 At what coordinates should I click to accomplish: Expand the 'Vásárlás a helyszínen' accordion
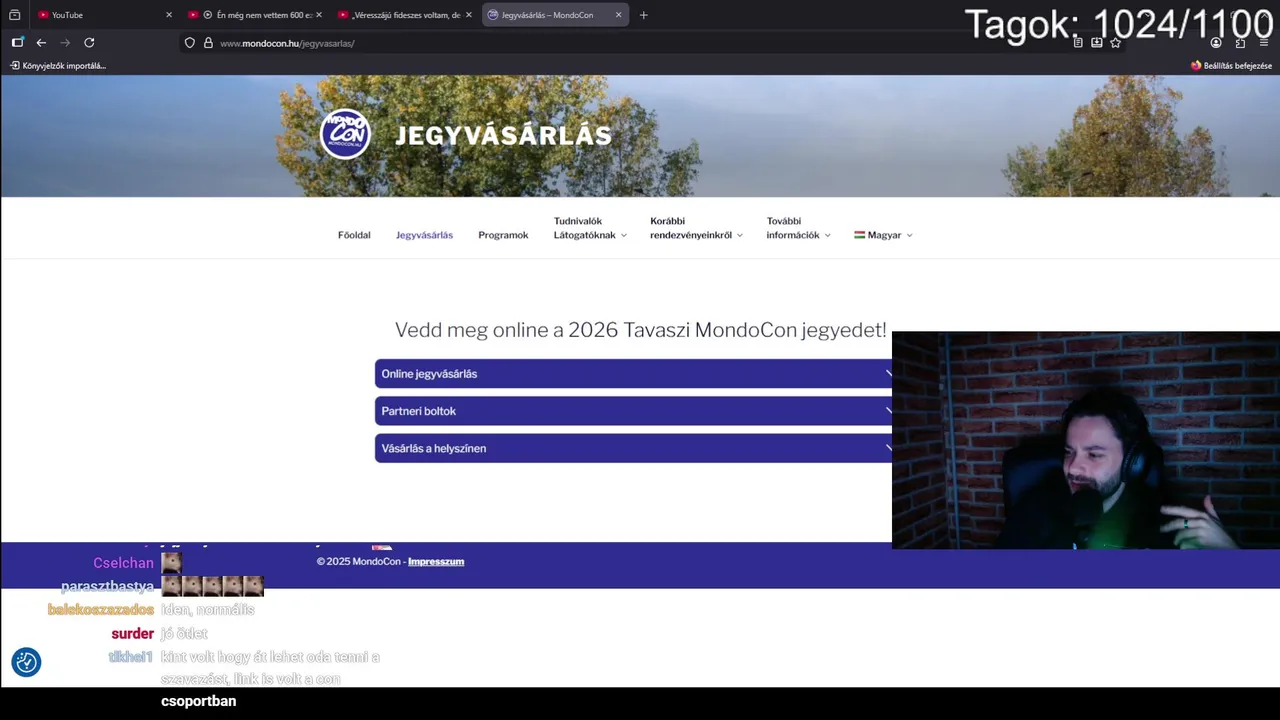[x=633, y=448]
